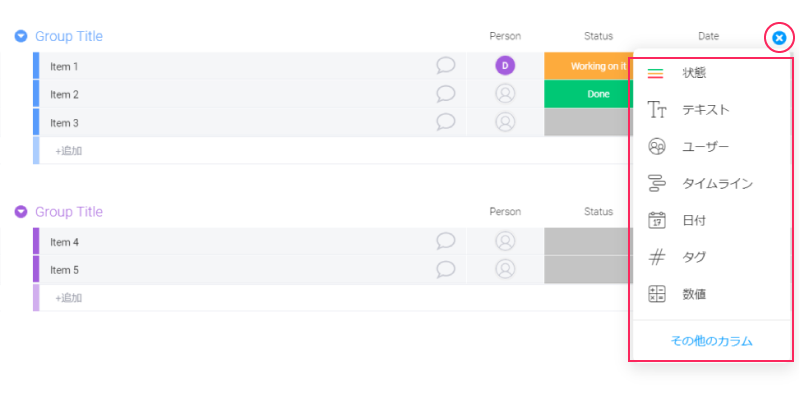The width and height of the screenshot is (801, 405).
Task: Open その他のカラム link
Action: 711,341
